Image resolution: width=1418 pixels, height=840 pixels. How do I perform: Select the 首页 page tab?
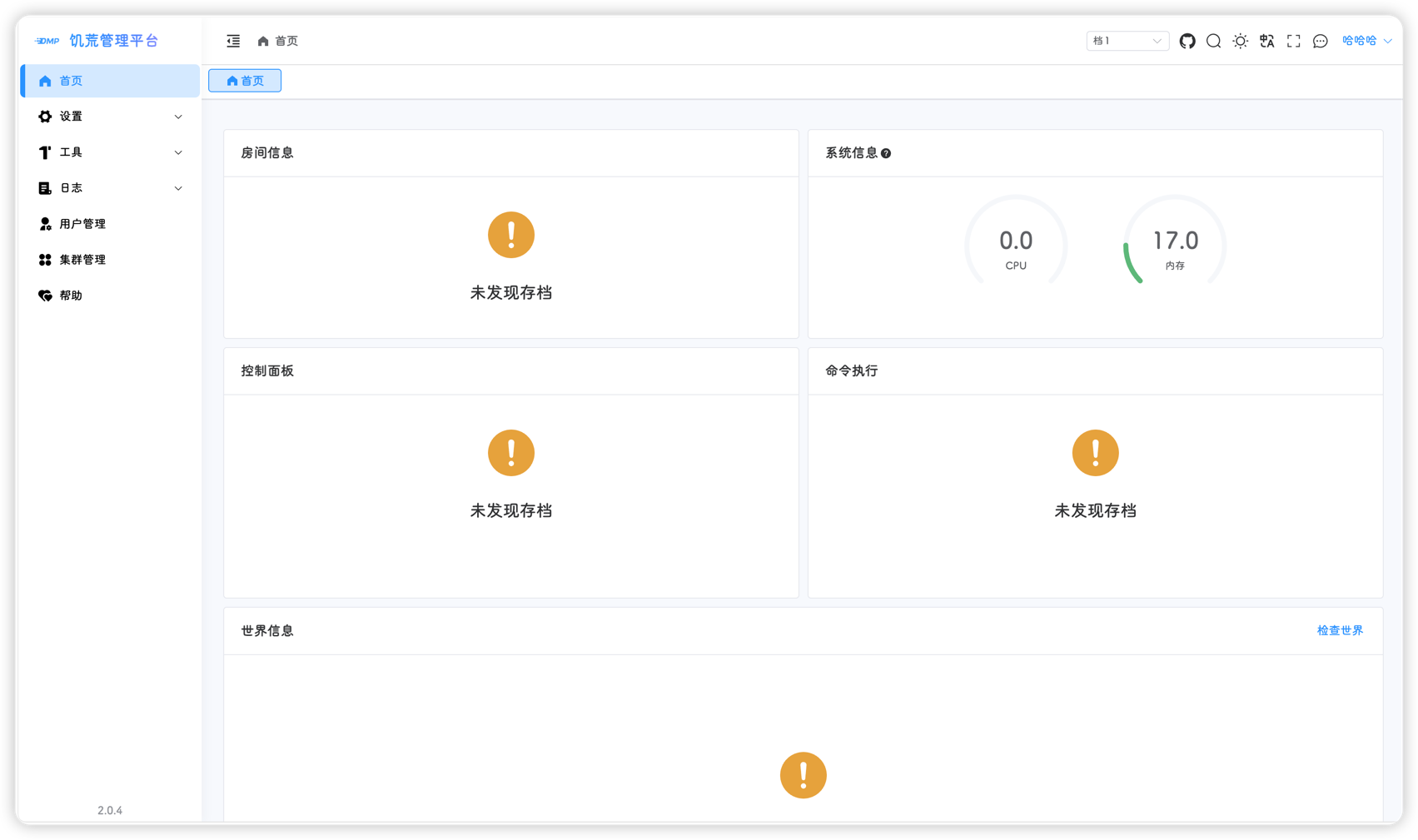pyautogui.click(x=245, y=81)
